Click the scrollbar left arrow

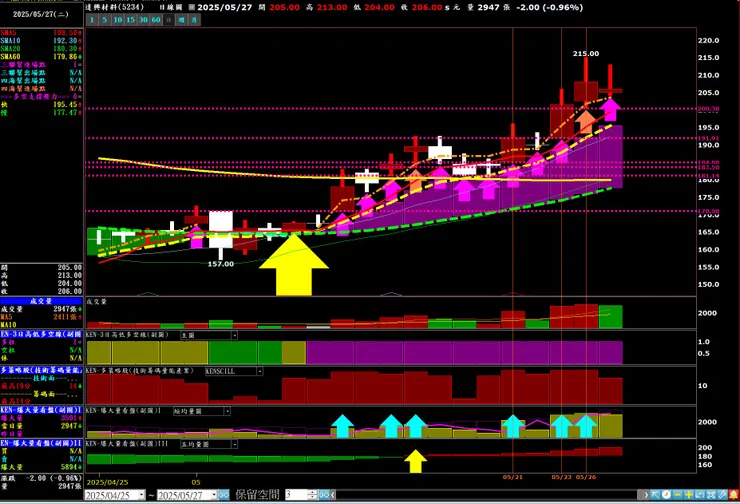coord(333,495)
